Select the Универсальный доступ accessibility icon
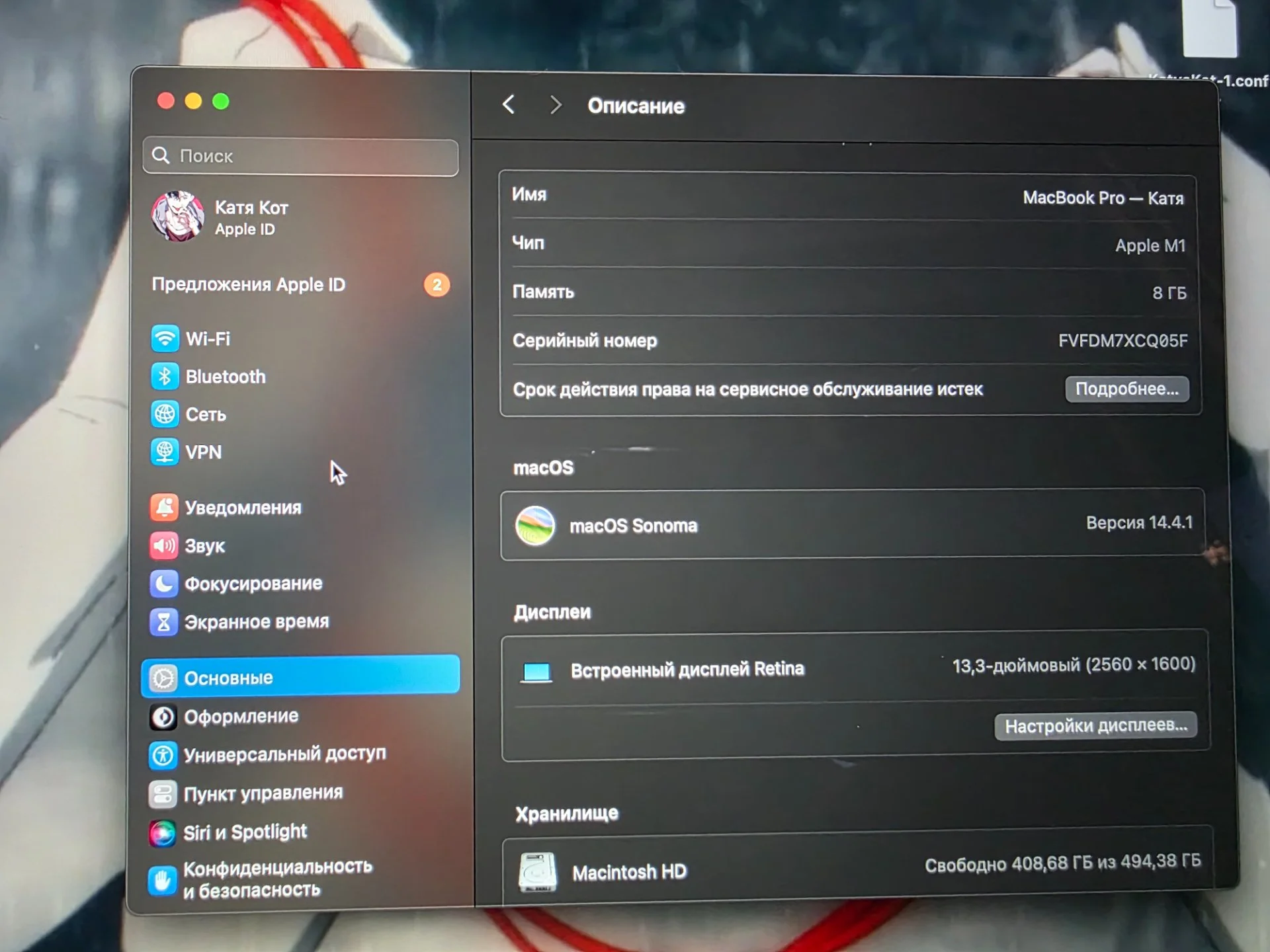 [x=163, y=755]
